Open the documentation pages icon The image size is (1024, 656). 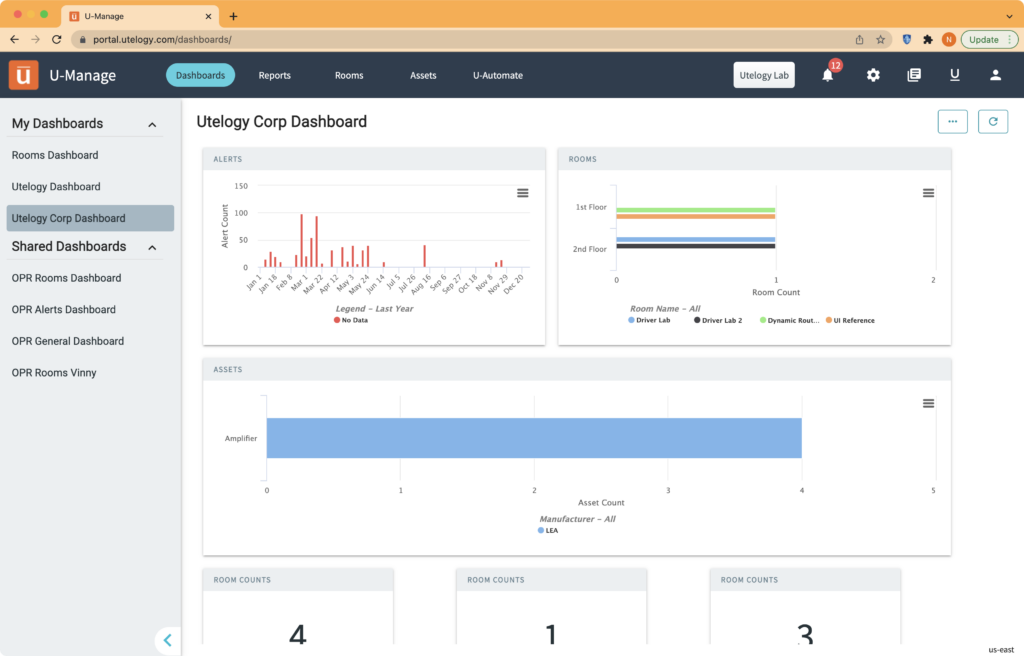[913, 74]
